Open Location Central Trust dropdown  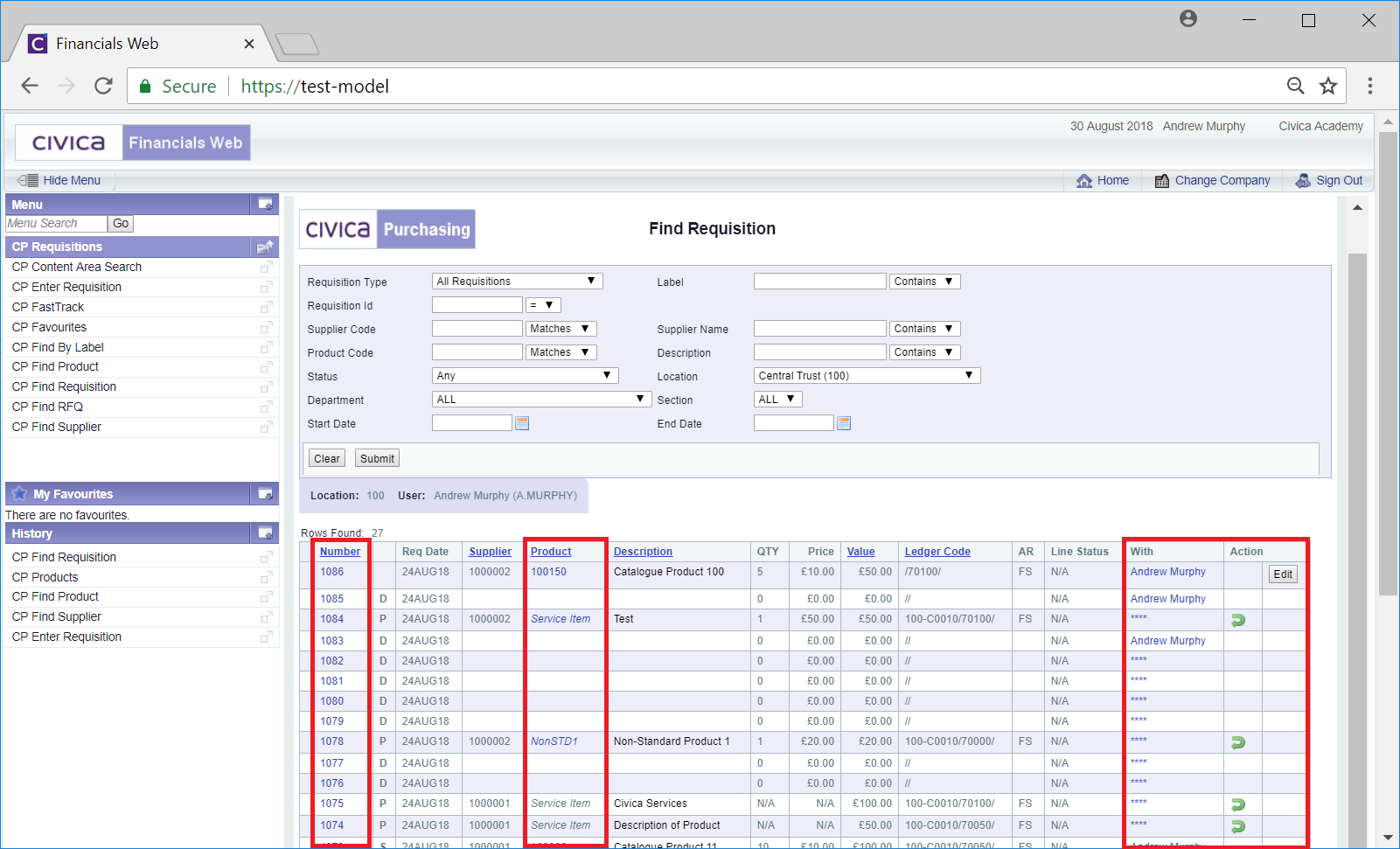click(867, 376)
